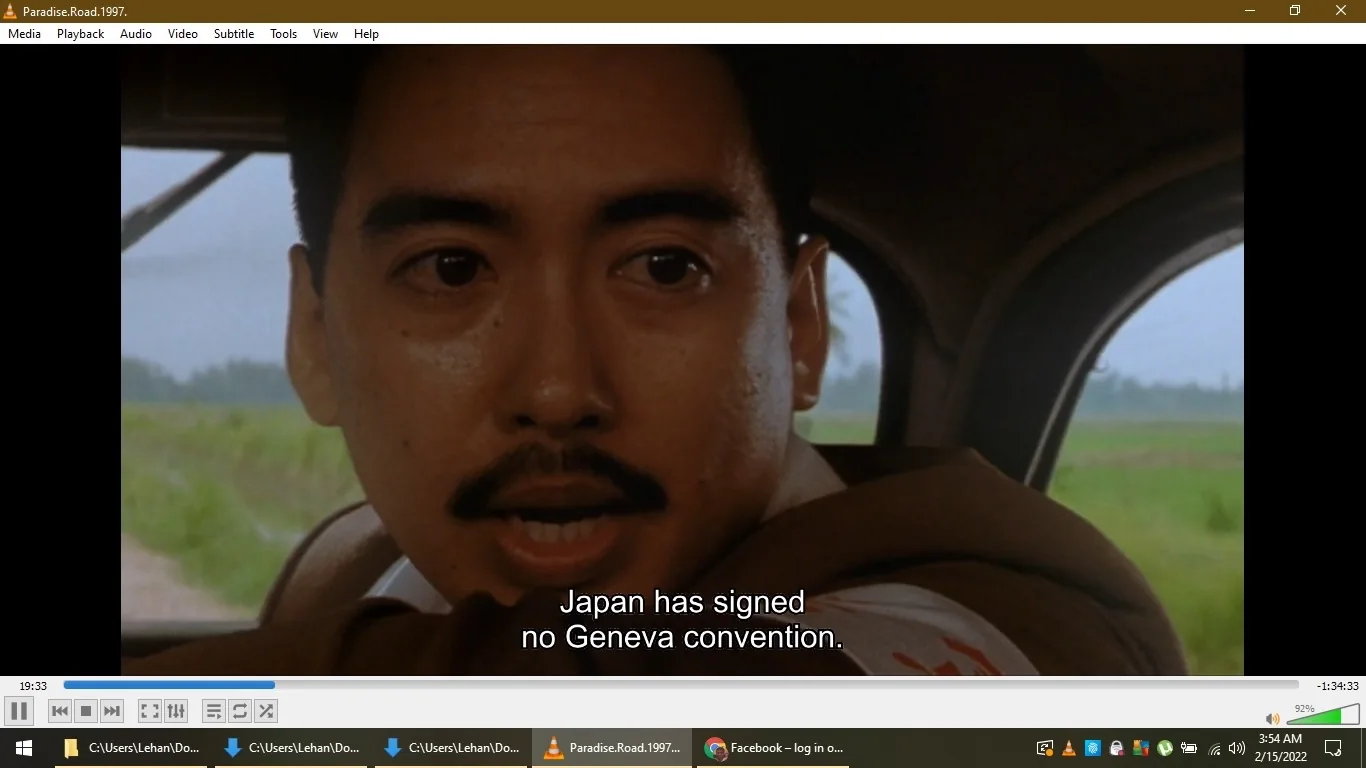Open the View menu
Viewport: 1366px width, 768px height.
(x=326, y=34)
